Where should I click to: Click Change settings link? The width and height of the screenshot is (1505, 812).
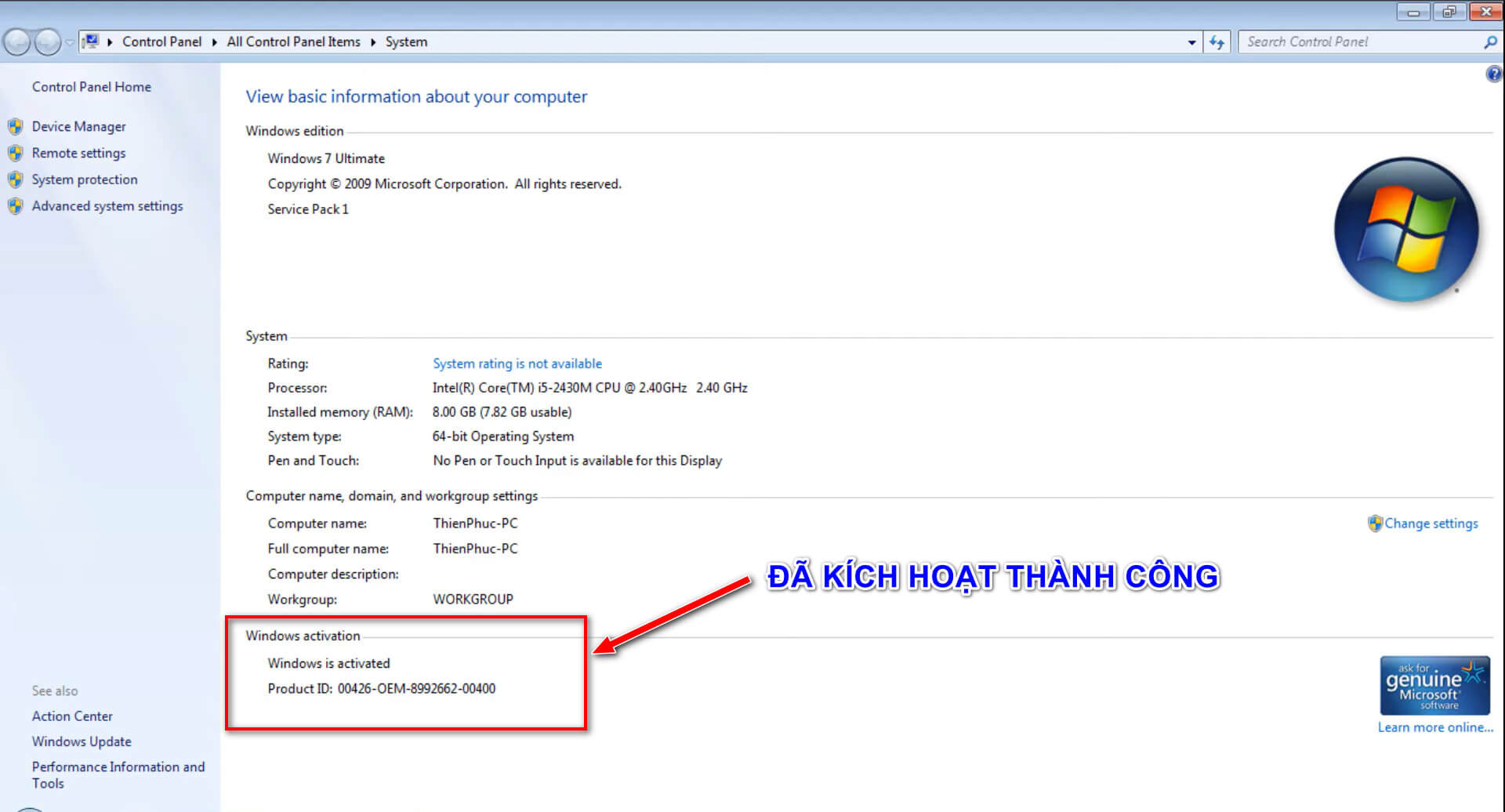1431,524
